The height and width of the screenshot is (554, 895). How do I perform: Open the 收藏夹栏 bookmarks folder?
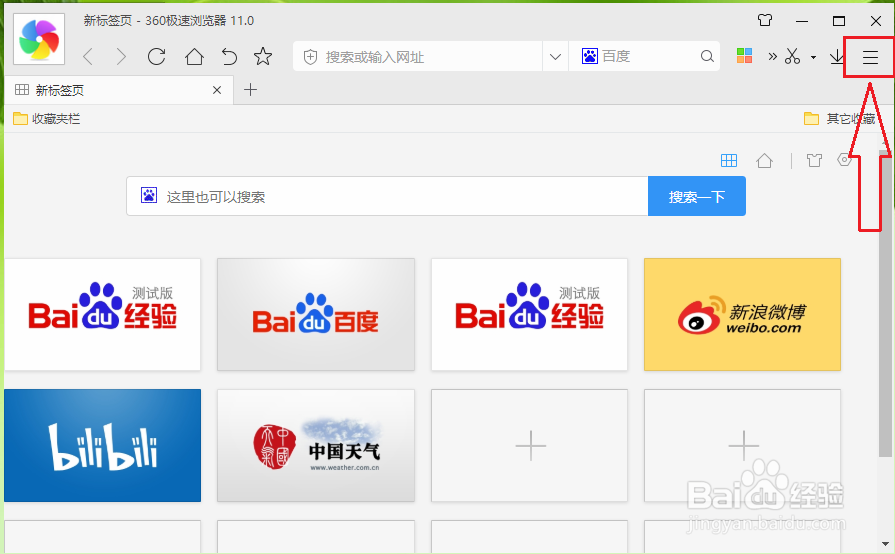(x=47, y=119)
